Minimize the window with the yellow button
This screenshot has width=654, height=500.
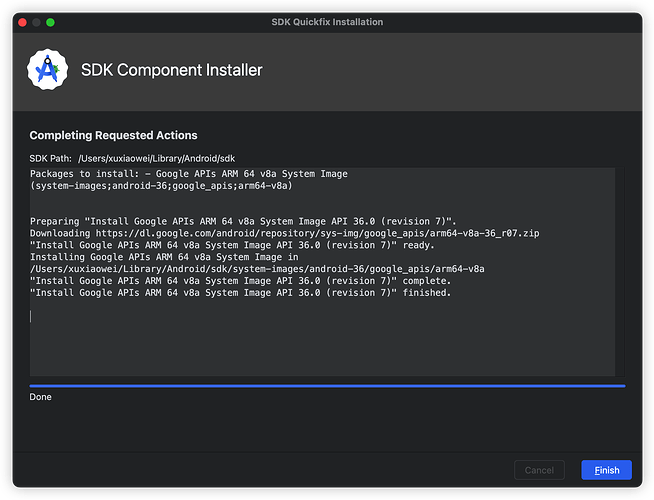[x=36, y=22]
